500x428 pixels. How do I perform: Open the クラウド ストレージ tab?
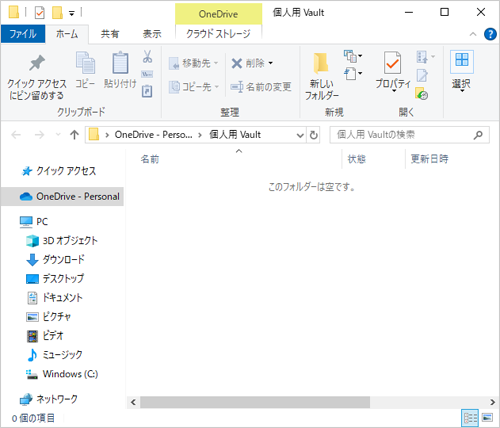pos(218,34)
